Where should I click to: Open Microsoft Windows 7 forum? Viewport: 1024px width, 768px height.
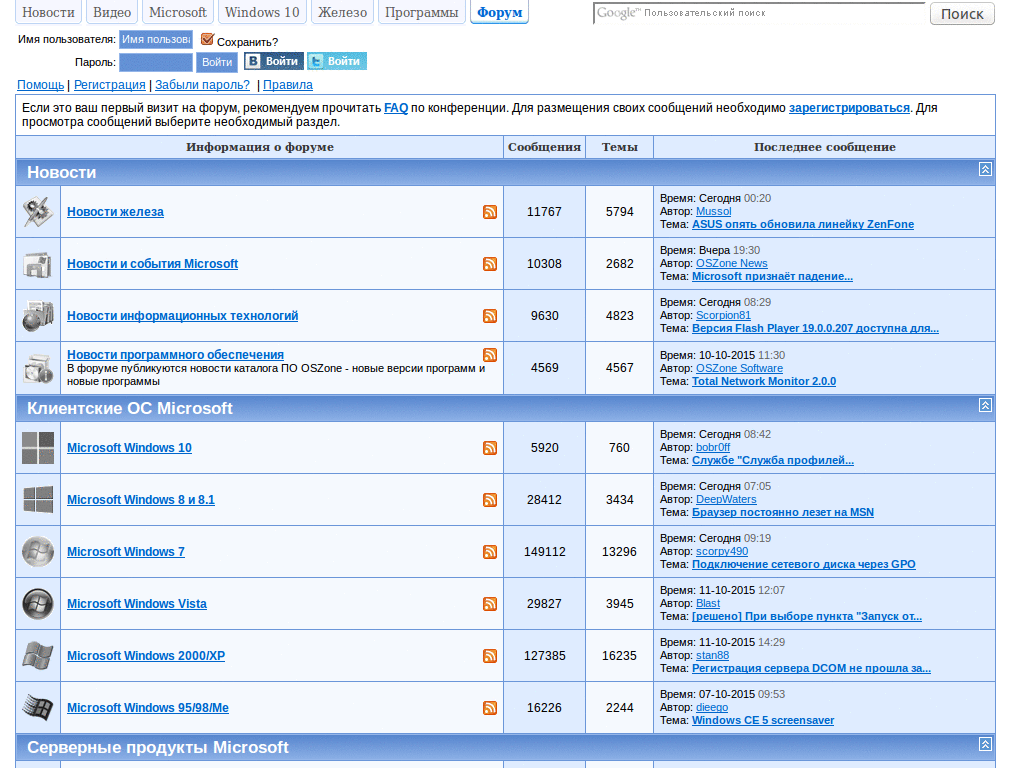(126, 552)
